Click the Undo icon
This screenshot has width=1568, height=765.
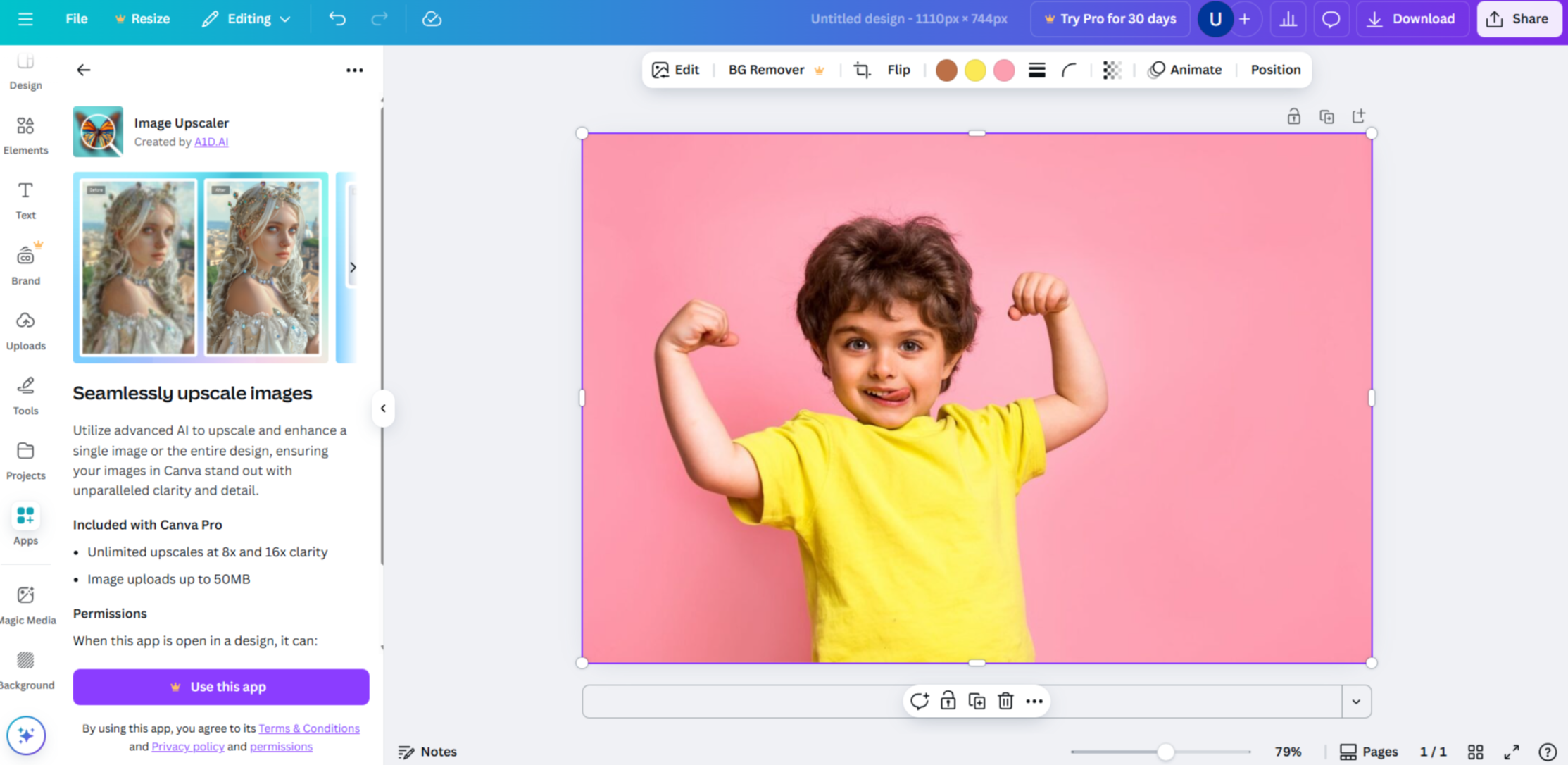click(x=337, y=19)
